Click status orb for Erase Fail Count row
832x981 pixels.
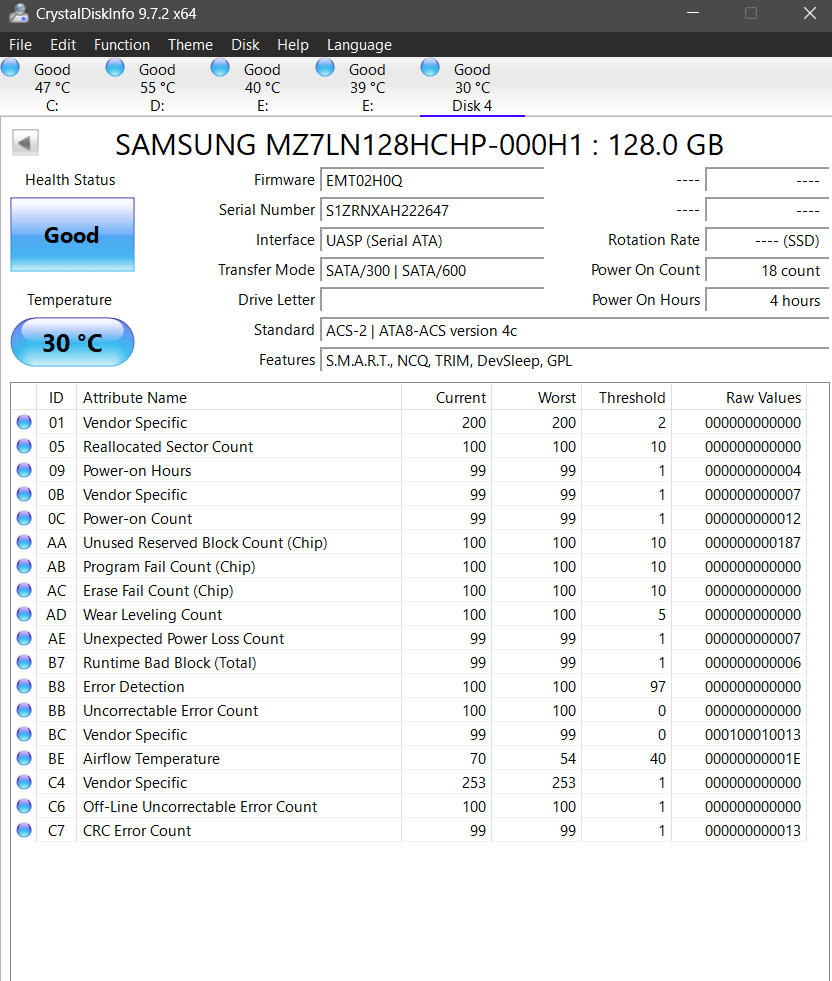pos(24,590)
